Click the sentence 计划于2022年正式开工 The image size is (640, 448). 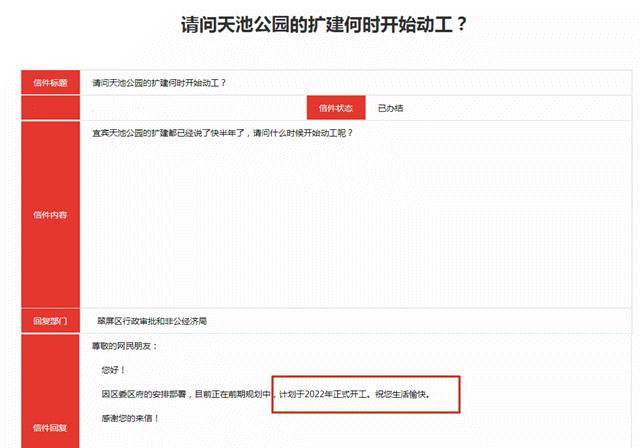tap(324, 394)
